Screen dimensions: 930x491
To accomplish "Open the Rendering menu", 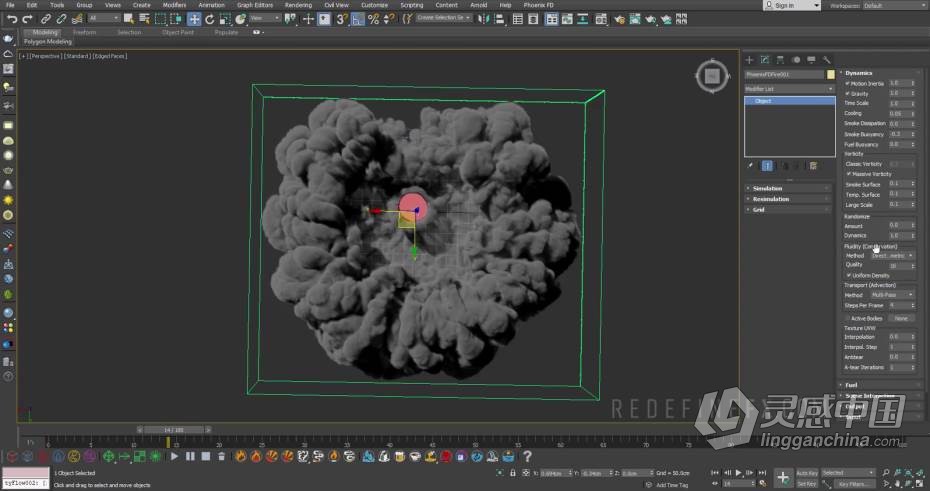I will [298, 5].
